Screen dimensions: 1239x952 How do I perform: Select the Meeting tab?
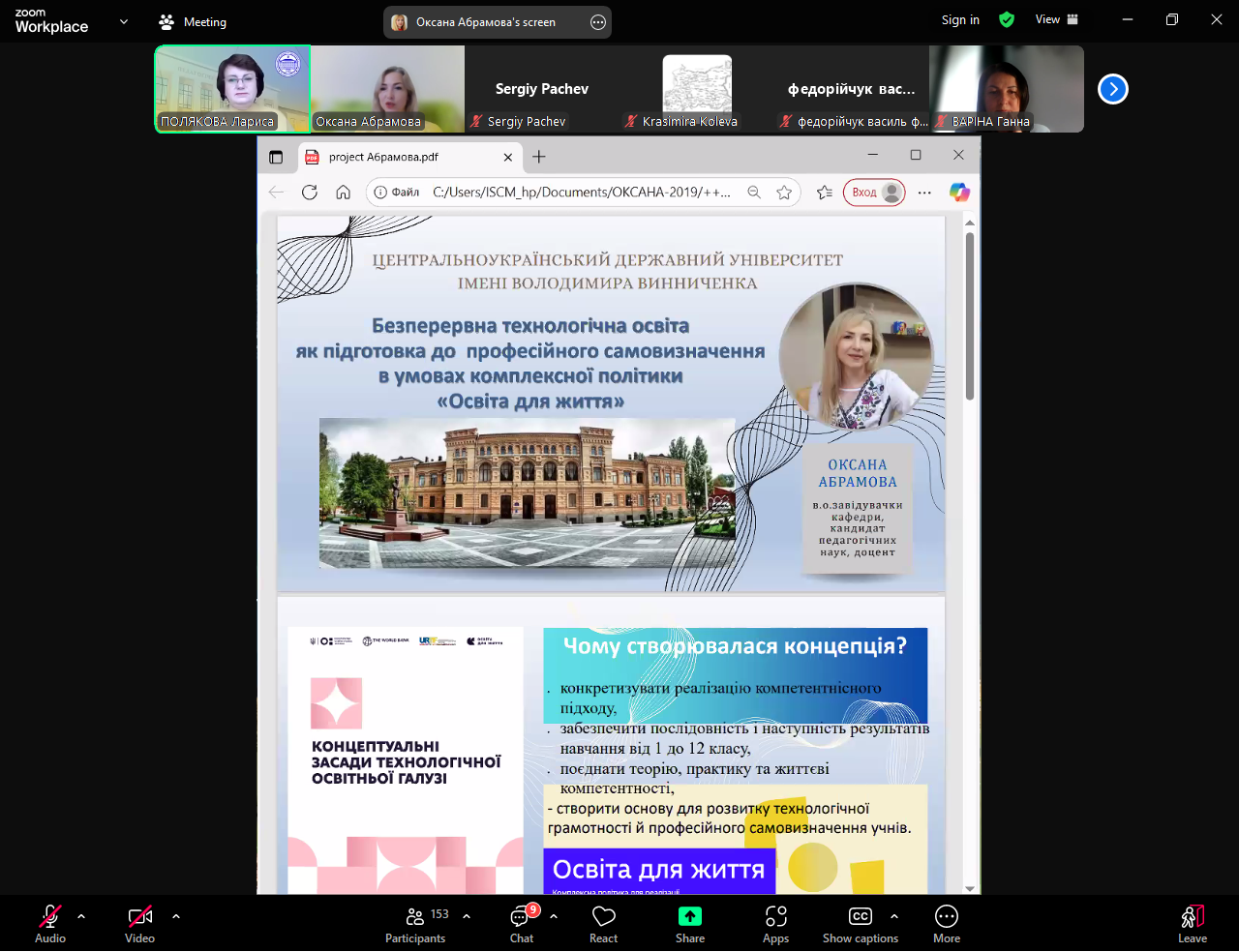tap(193, 21)
